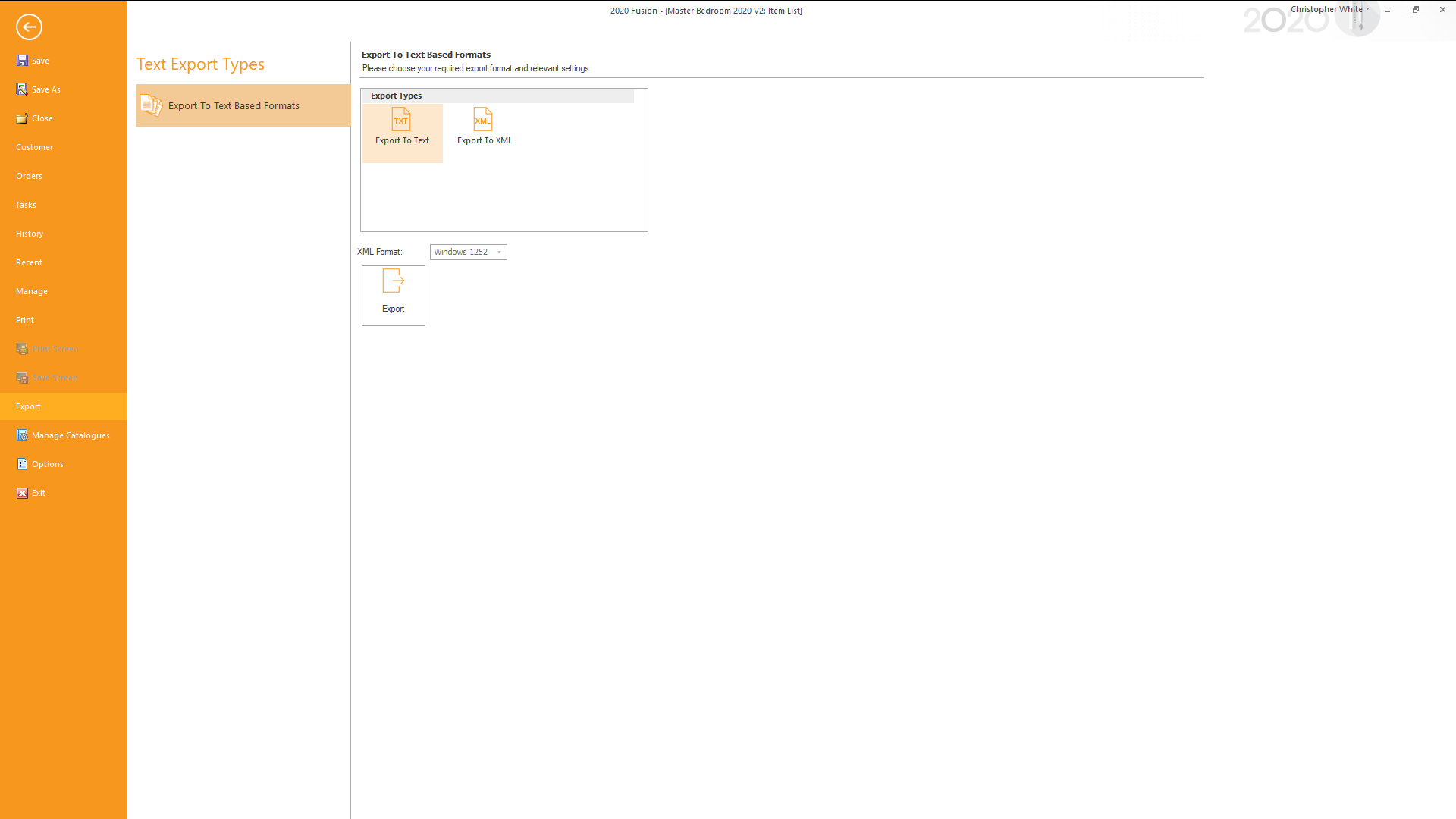
Task: Select the Export menu entry
Action: click(63, 406)
